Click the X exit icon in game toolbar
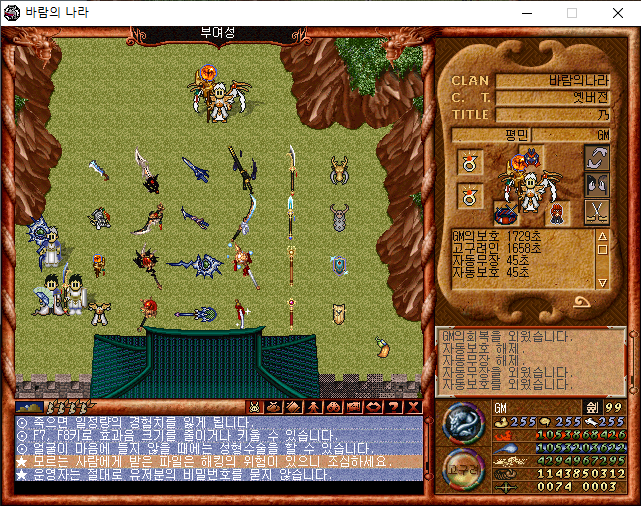This screenshot has width=641, height=506. pos(413,407)
